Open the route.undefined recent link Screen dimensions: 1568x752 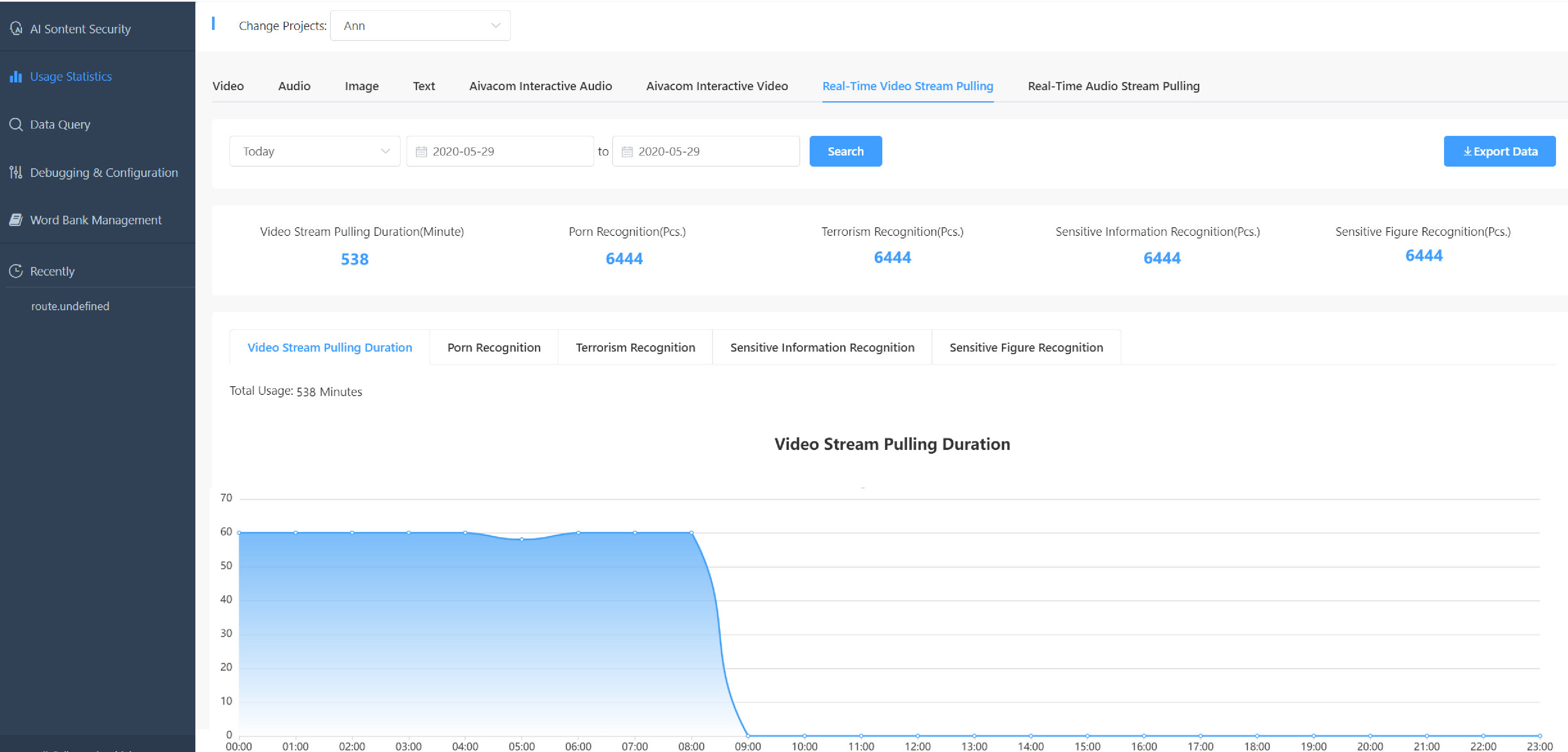[70, 306]
